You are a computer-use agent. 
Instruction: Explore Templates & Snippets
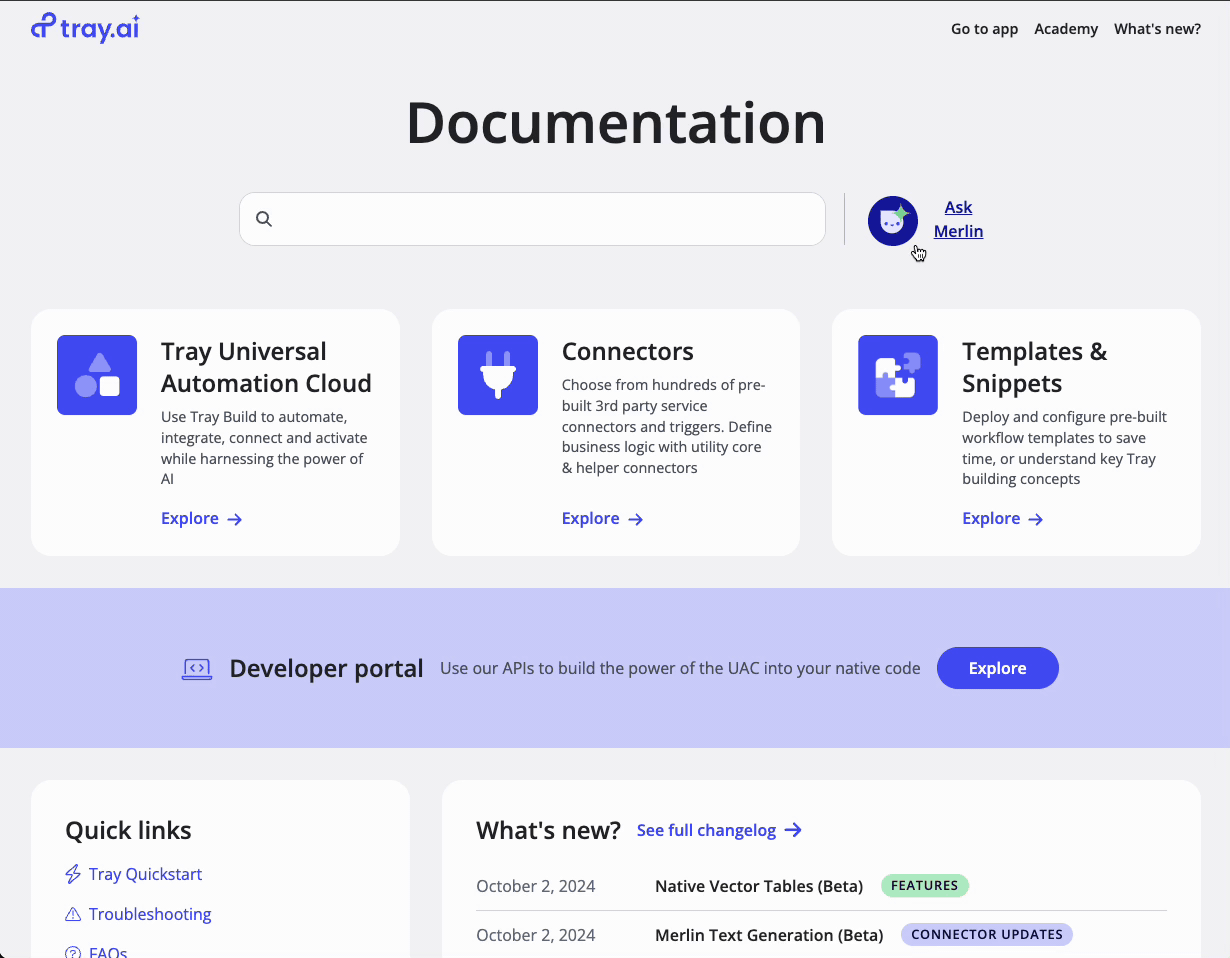coord(1003,518)
